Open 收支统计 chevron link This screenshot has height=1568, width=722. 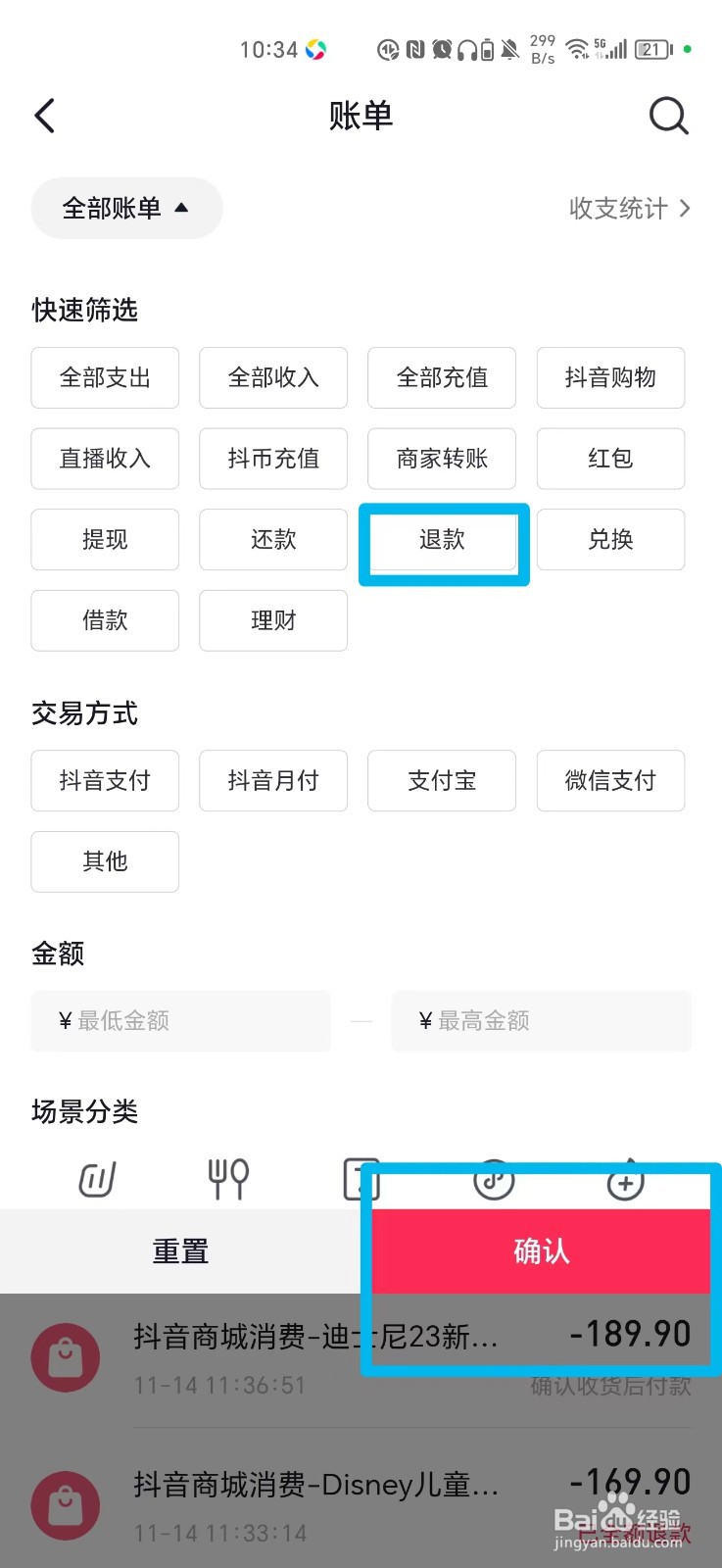(x=630, y=208)
